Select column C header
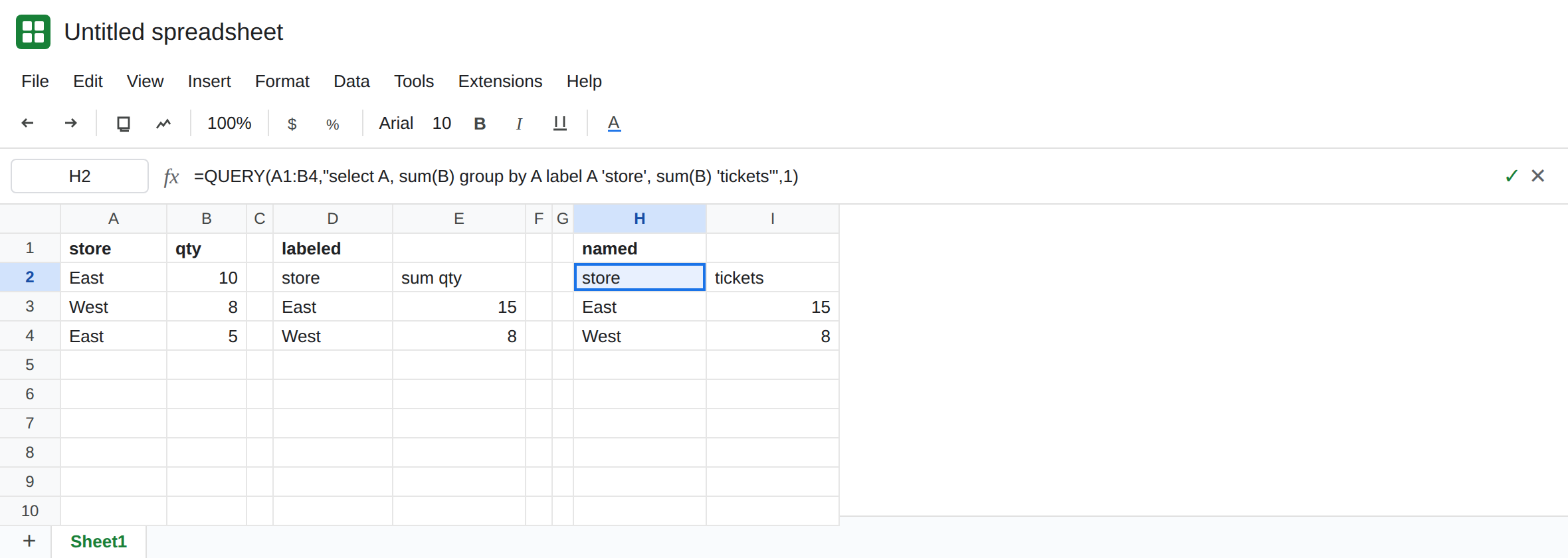This screenshot has height=558, width=1568. [x=260, y=219]
